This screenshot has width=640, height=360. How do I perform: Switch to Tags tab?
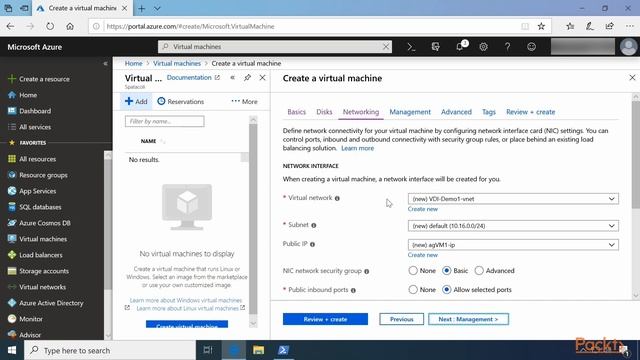click(x=489, y=112)
